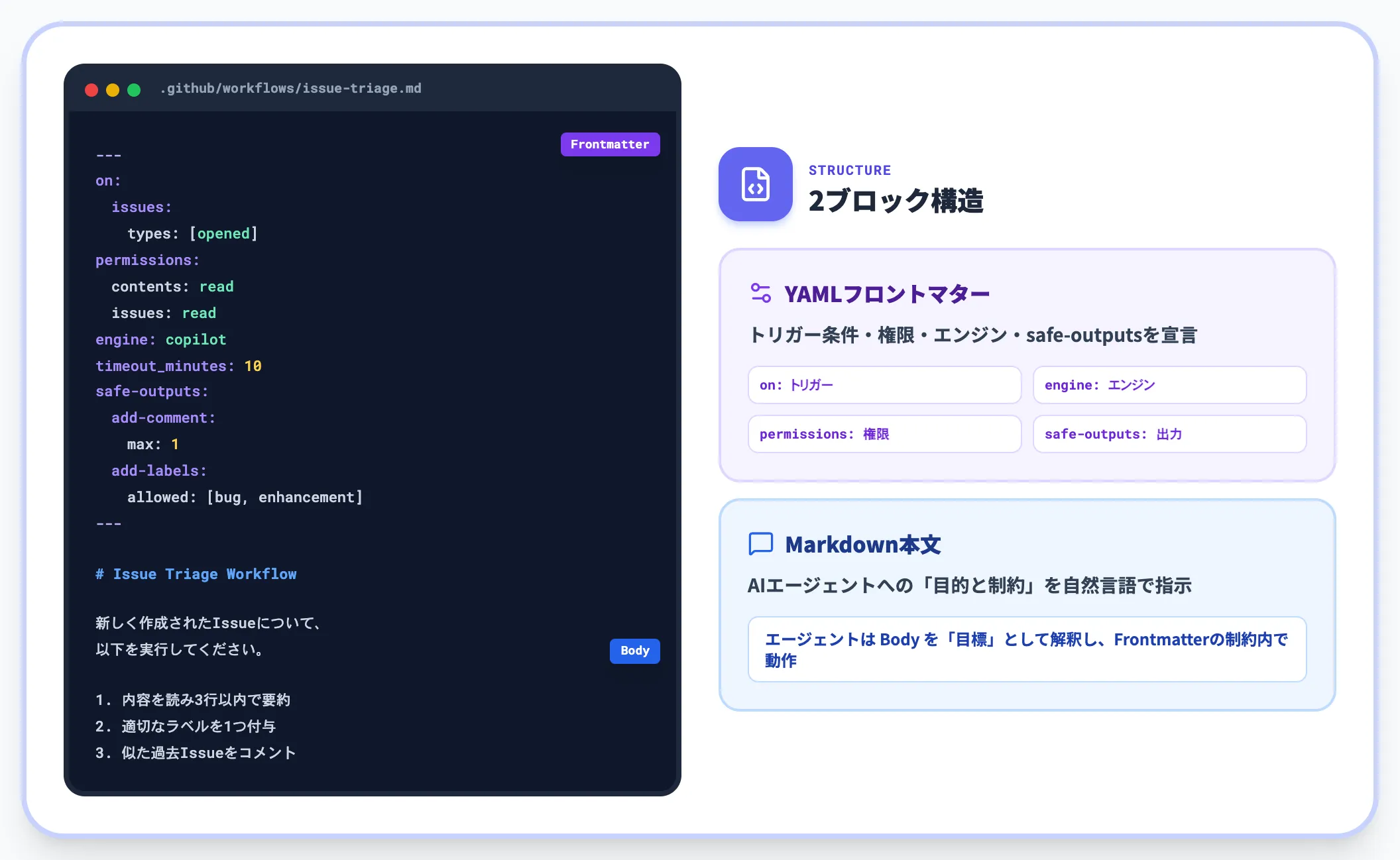Click the 'max: 1' code line
1400x860 pixels.
pyautogui.click(x=152, y=445)
